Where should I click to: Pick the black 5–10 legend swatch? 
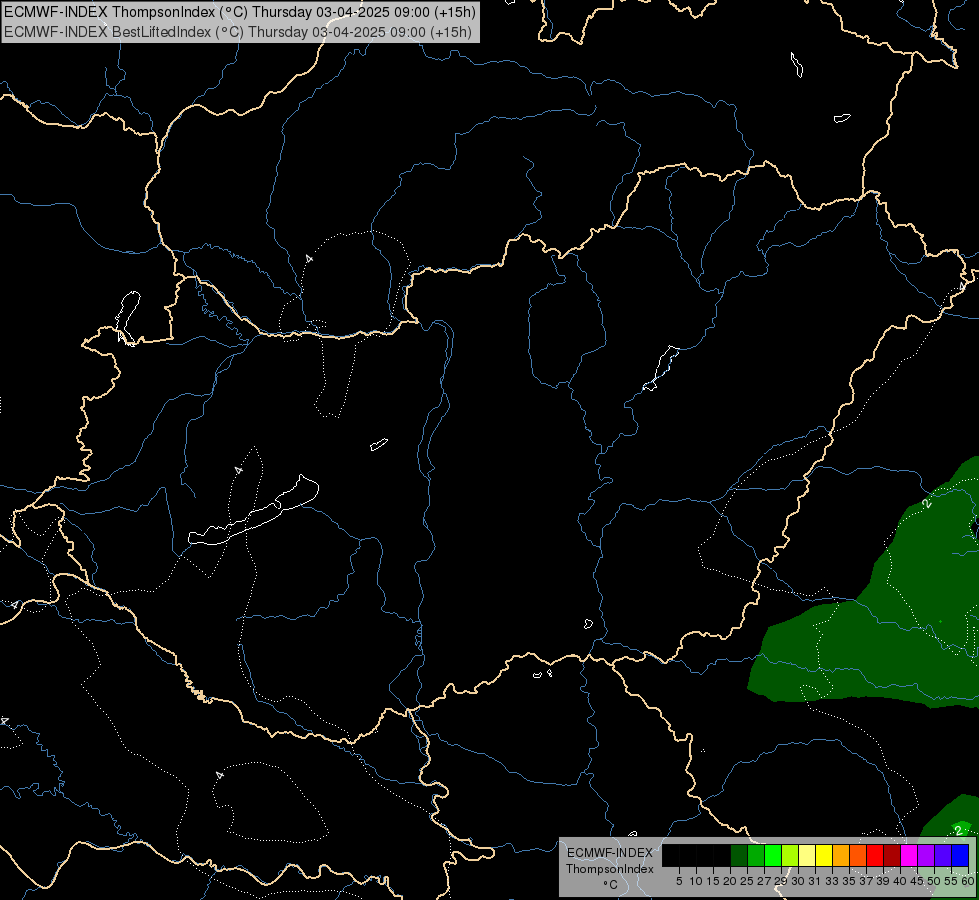(x=688, y=855)
